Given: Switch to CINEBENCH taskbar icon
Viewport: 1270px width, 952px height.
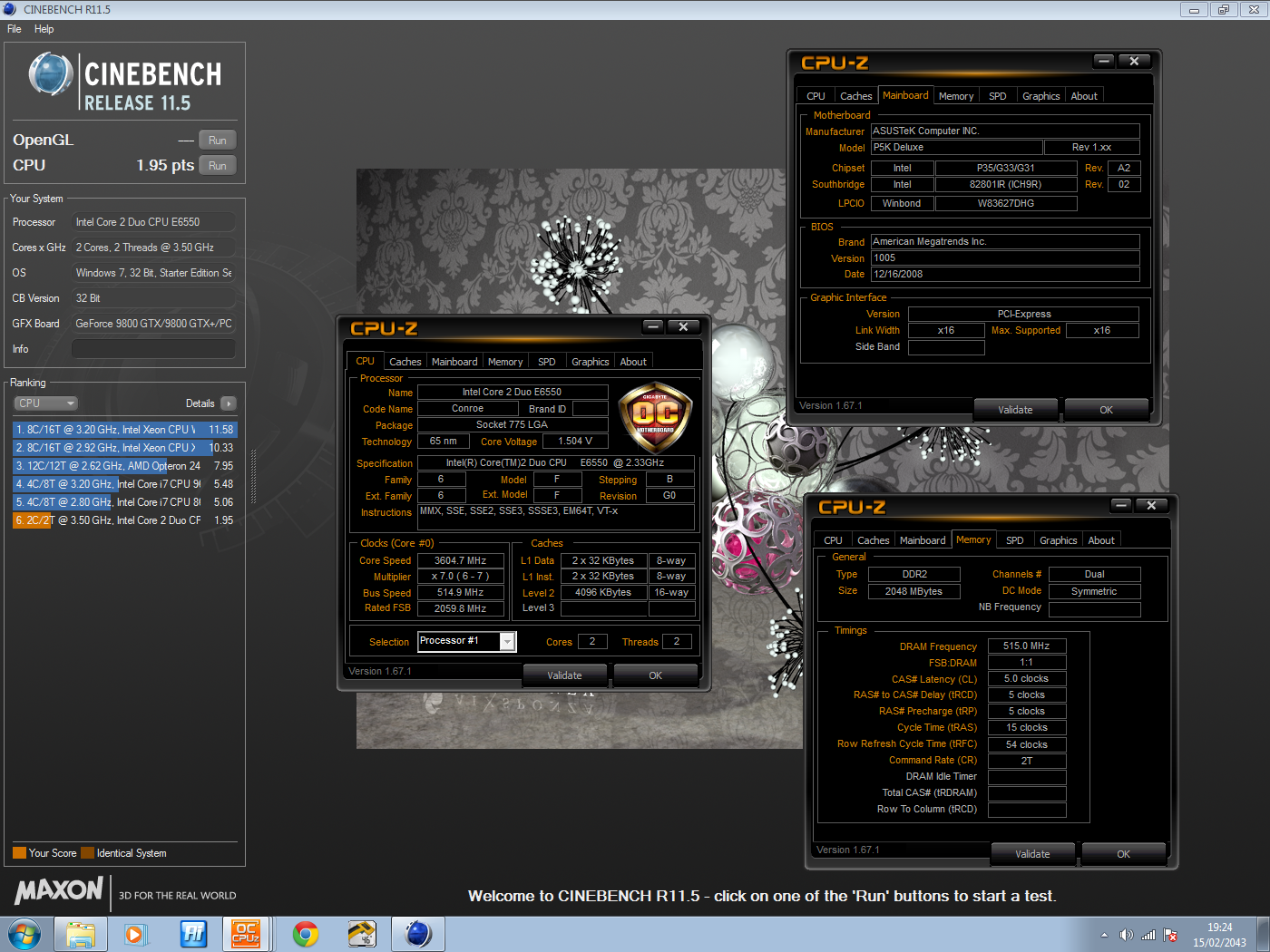Looking at the screenshot, I should click(418, 934).
